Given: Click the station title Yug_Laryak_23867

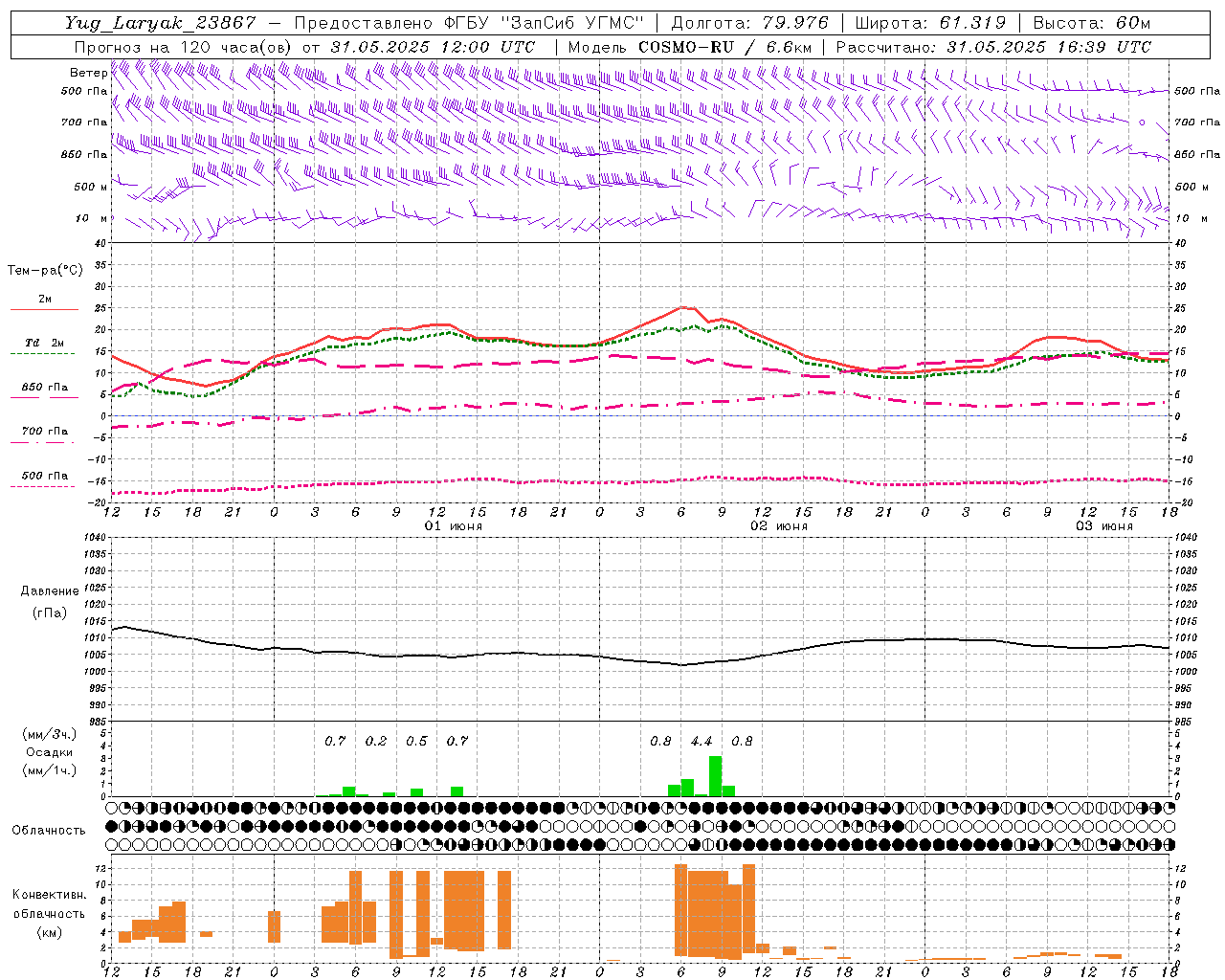Looking at the screenshot, I should click(161, 23).
